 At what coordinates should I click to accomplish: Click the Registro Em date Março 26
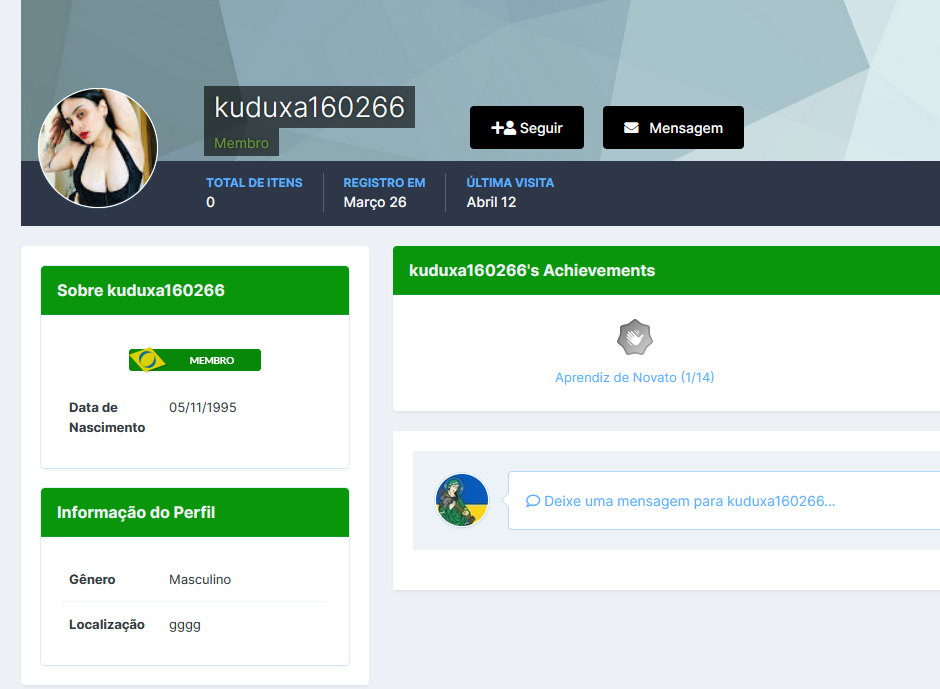point(375,202)
